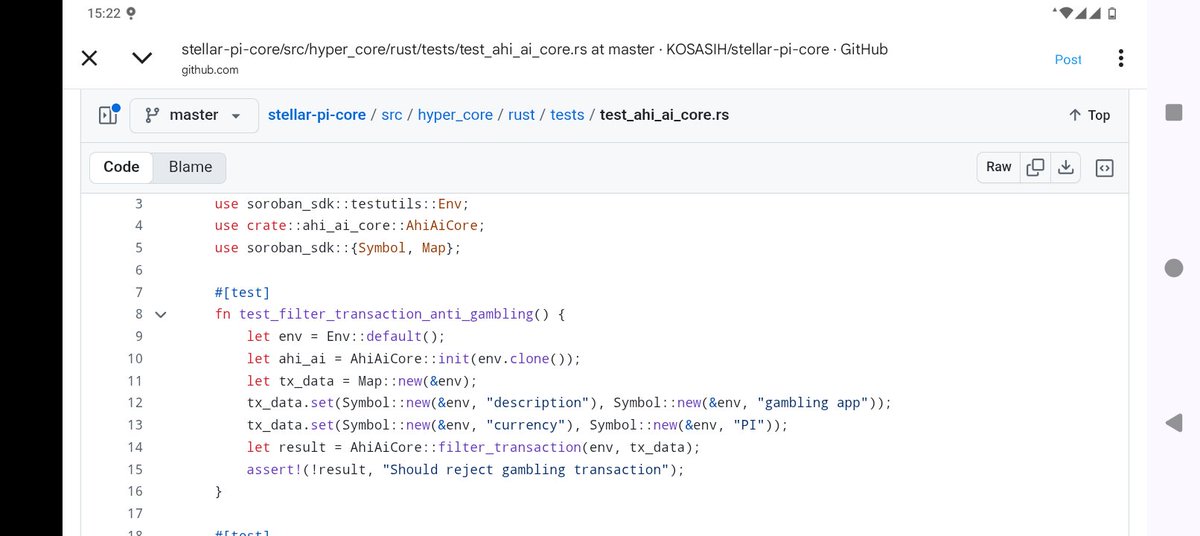Select line number 7
1200x536 pixels.
coord(138,292)
